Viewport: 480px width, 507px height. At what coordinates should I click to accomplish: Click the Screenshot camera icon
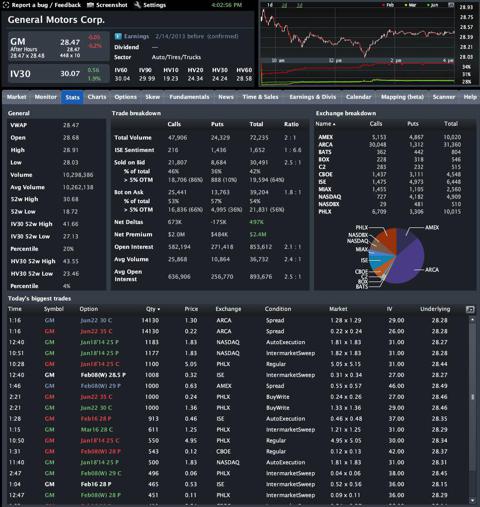pyautogui.click(x=90, y=5)
